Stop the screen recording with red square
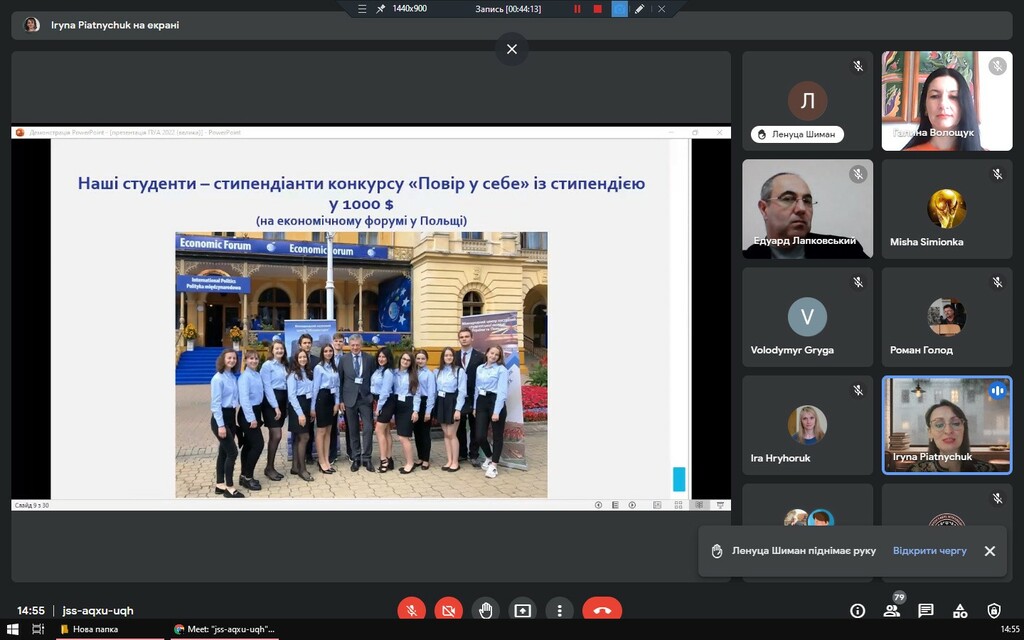Viewport: 1024px width, 640px height. click(598, 9)
